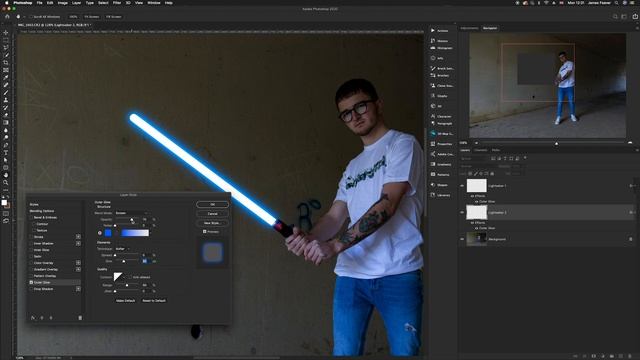Enable the Drop Shadow checkbox

(x=31, y=289)
